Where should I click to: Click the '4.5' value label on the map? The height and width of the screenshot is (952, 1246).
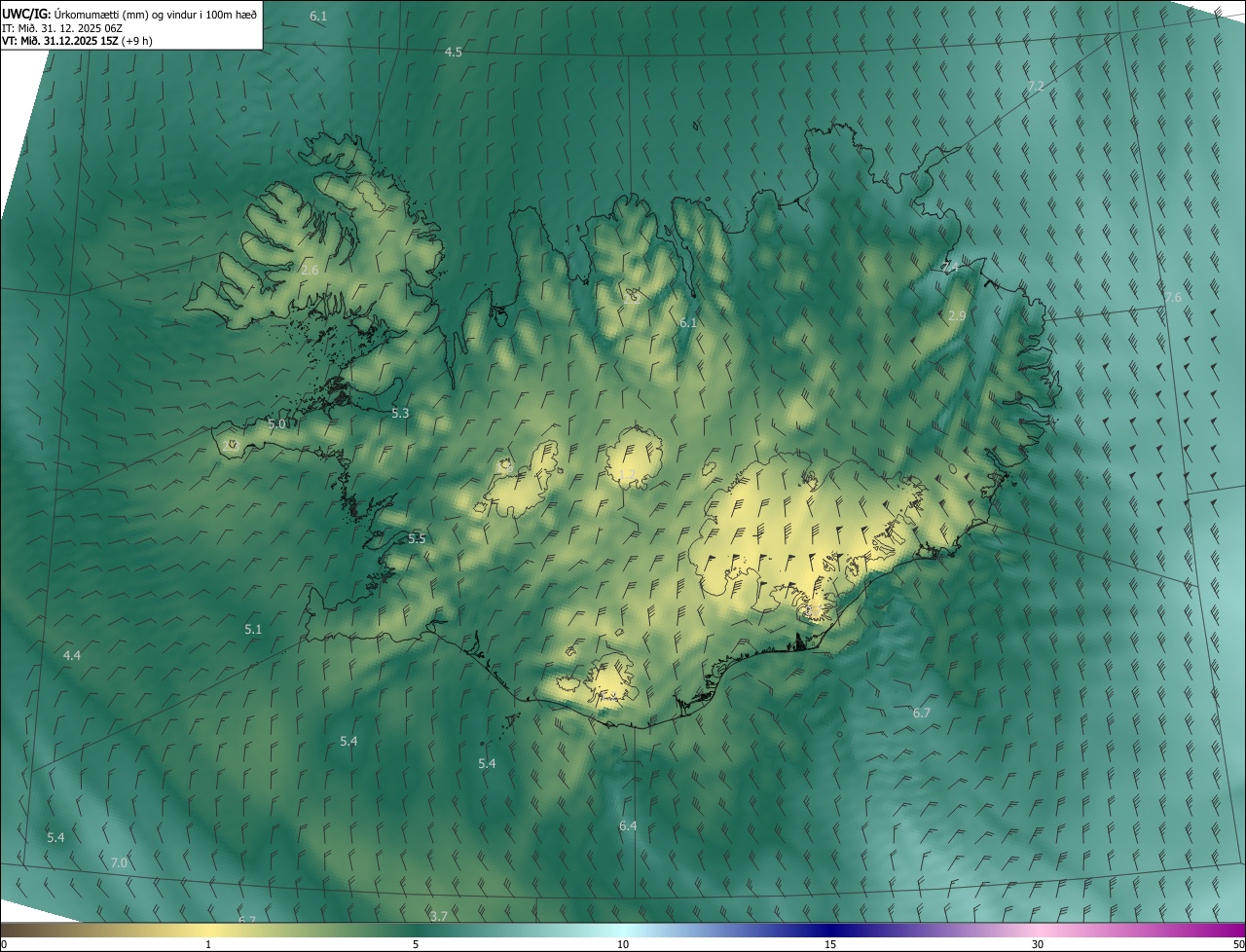point(454,52)
